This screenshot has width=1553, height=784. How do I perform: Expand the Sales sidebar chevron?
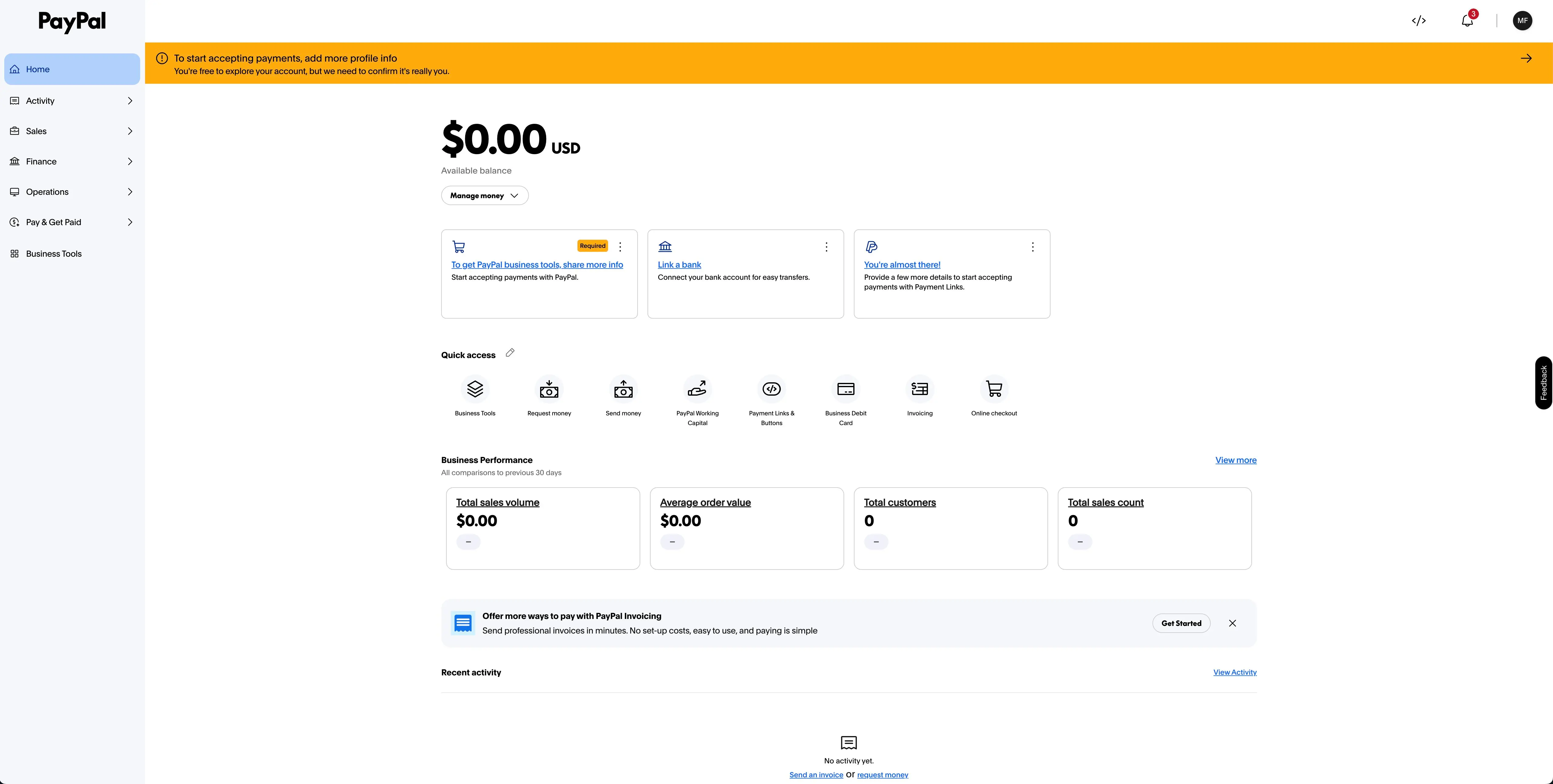pos(130,131)
